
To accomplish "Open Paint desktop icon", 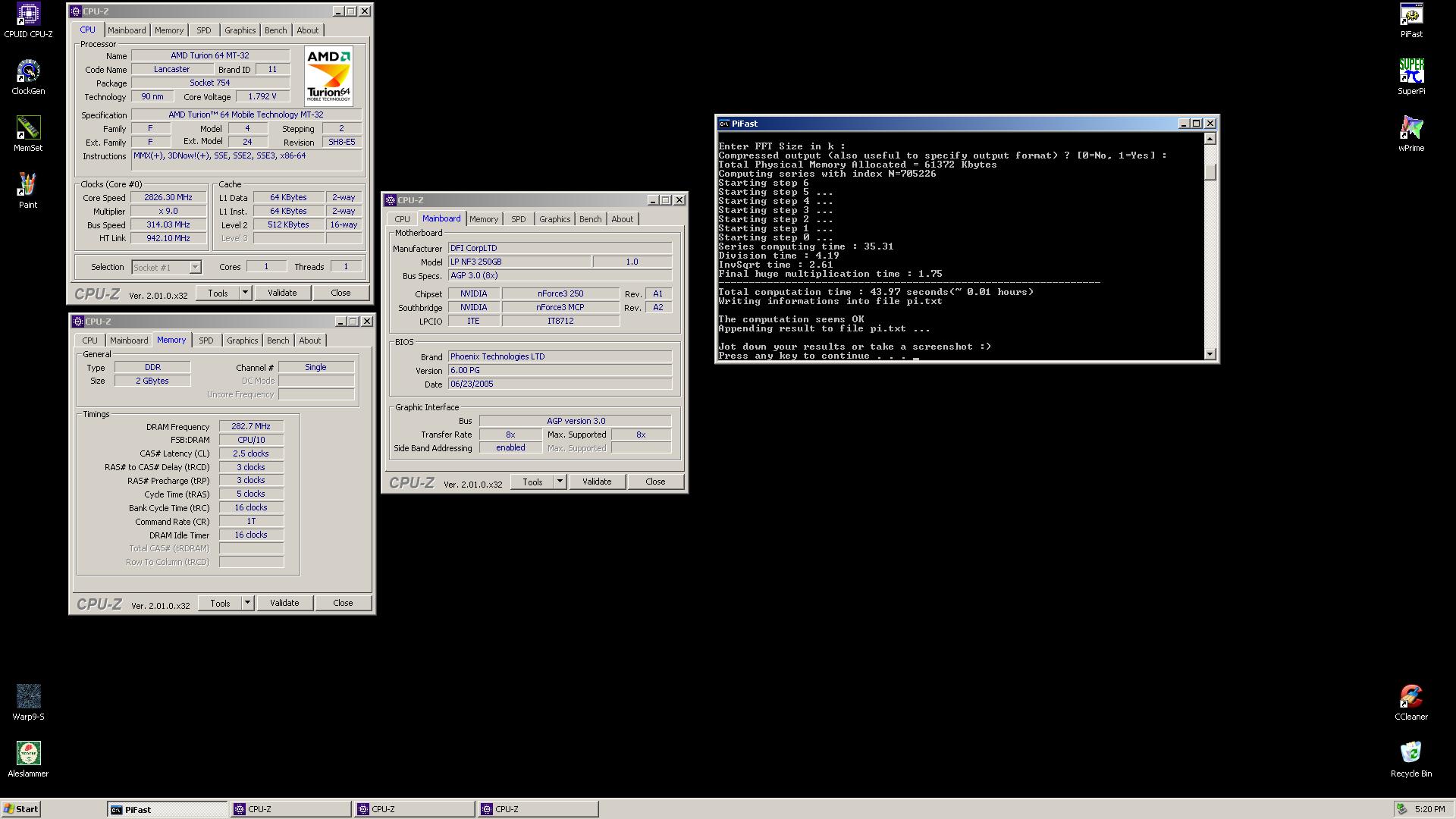I will pyautogui.click(x=28, y=191).
